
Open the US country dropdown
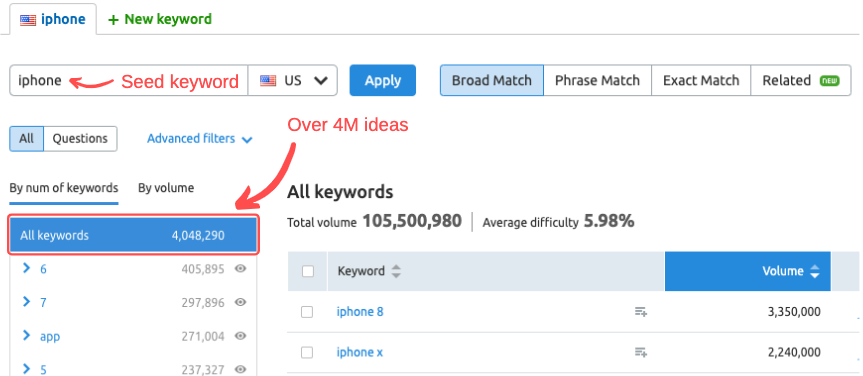(x=293, y=80)
